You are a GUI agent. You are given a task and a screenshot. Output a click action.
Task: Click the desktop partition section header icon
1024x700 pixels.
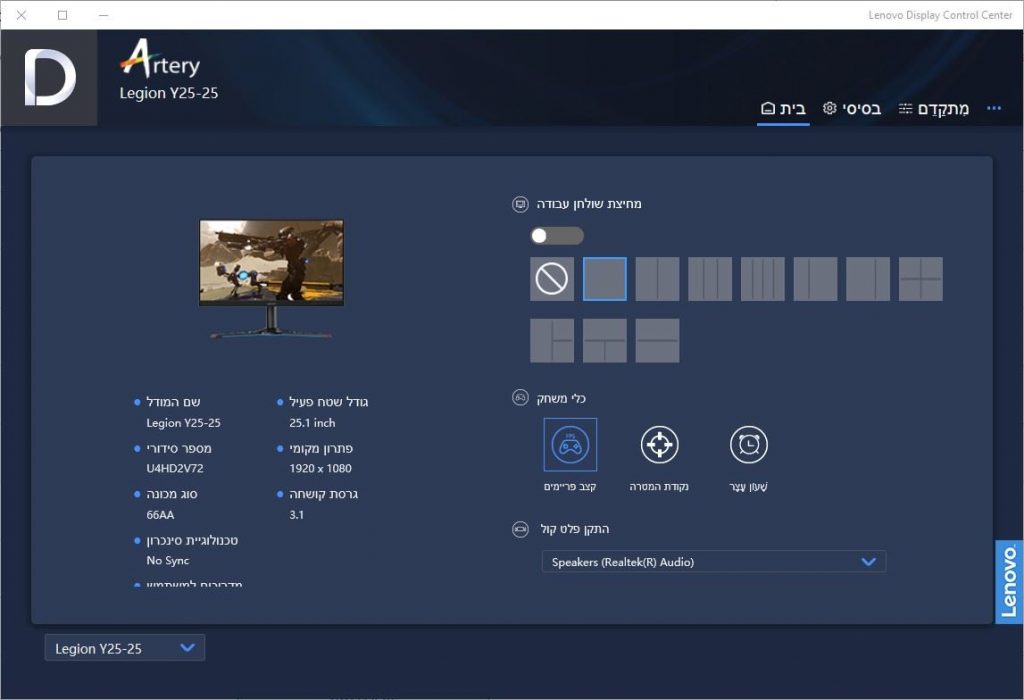pos(520,204)
